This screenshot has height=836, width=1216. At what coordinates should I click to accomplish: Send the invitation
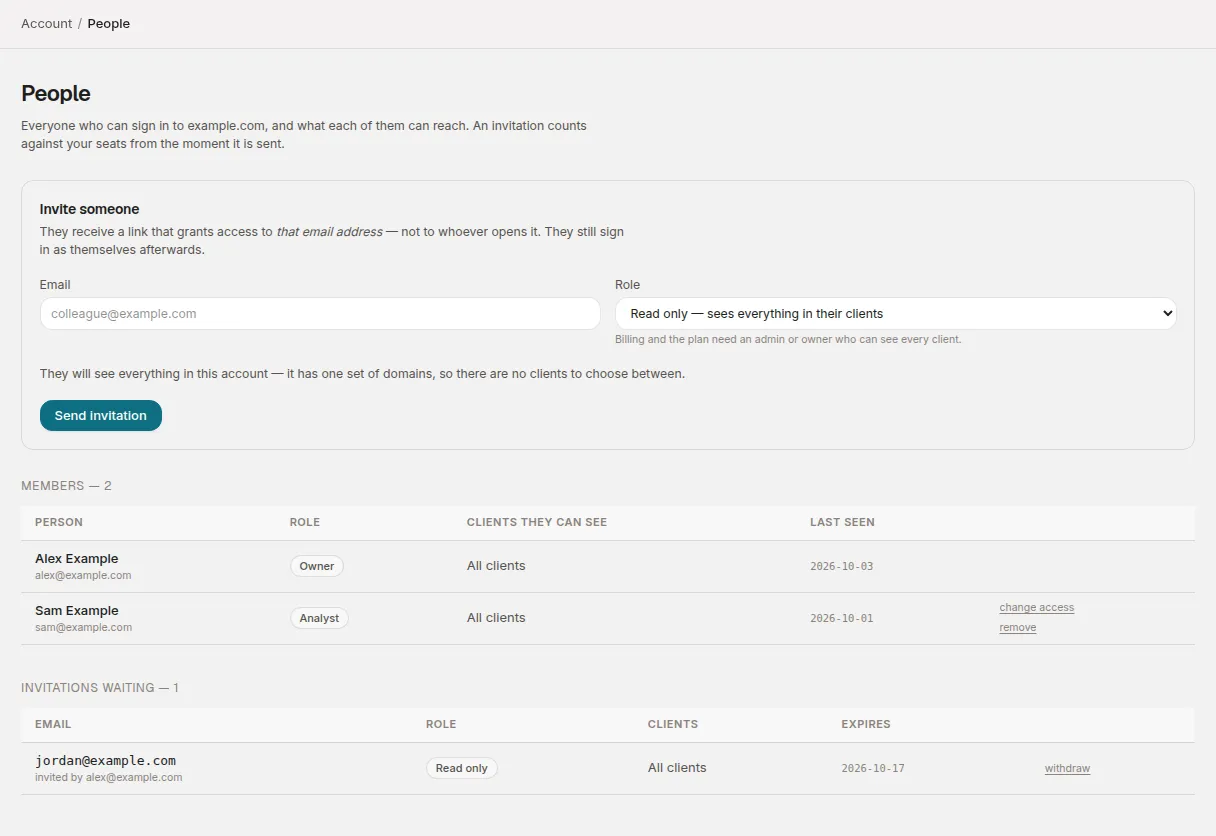tap(101, 415)
